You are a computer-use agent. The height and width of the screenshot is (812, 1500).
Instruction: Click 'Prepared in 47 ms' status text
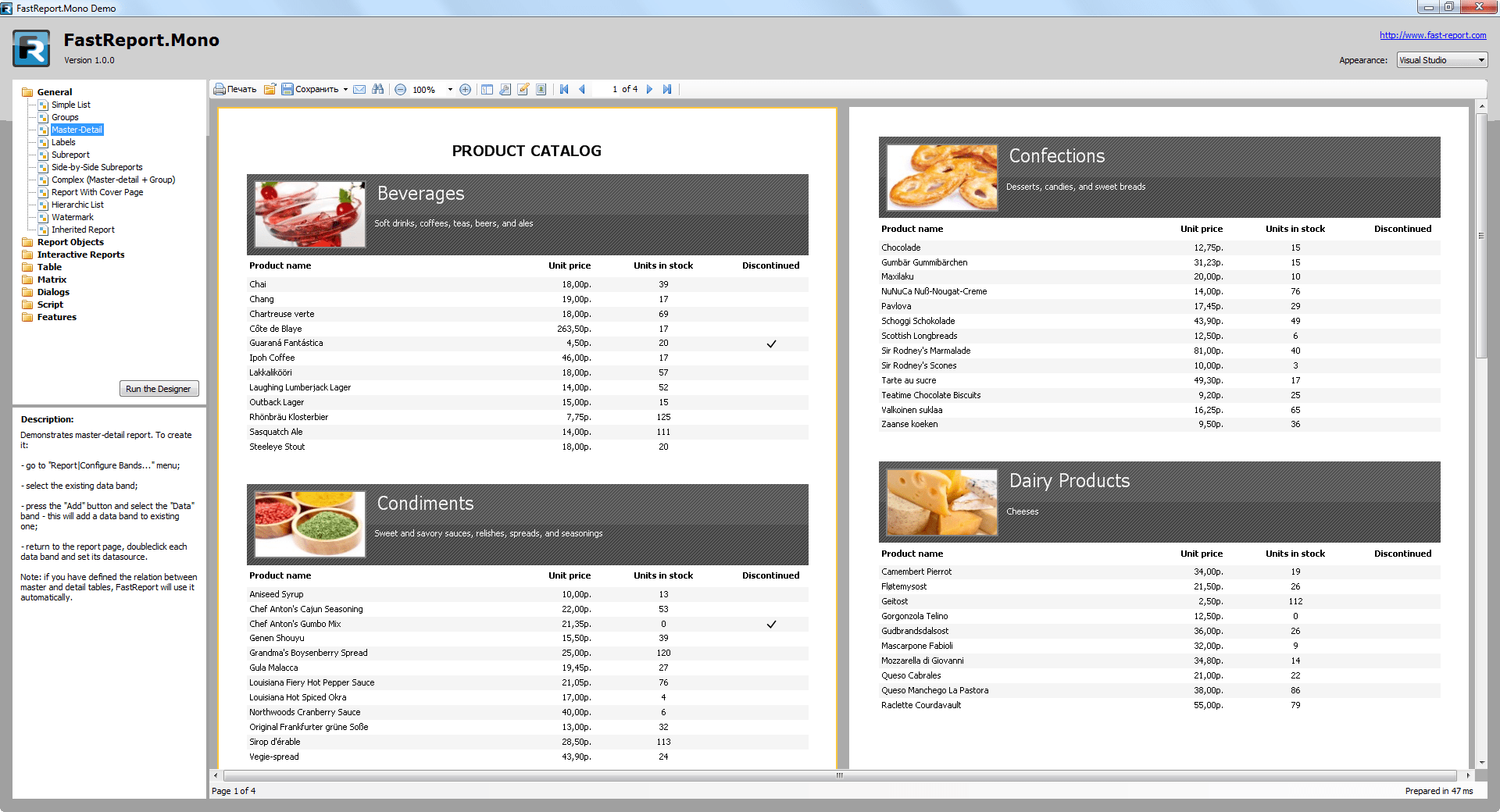click(1438, 791)
